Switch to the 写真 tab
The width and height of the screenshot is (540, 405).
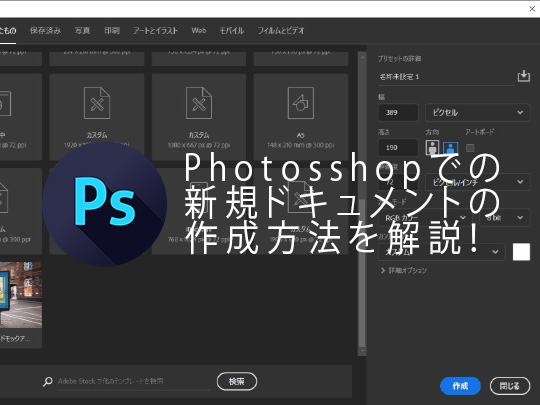point(82,31)
